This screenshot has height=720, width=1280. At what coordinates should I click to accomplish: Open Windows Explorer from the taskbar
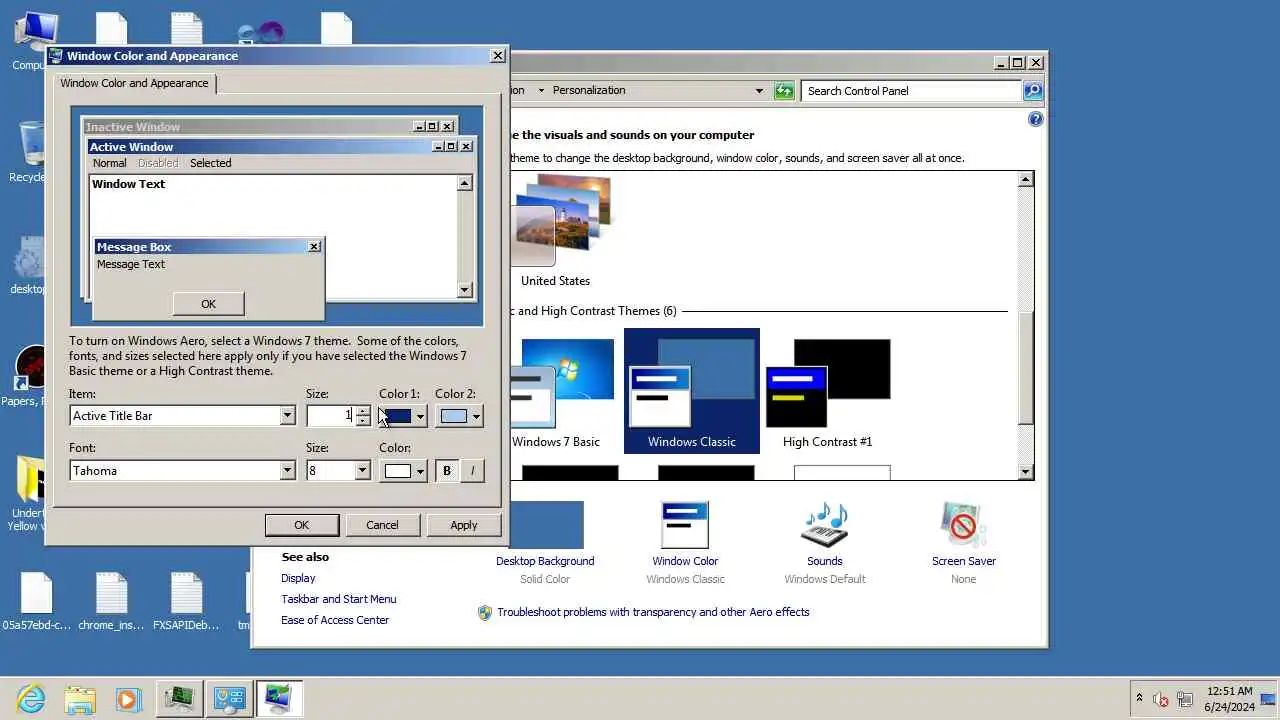[80, 698]
